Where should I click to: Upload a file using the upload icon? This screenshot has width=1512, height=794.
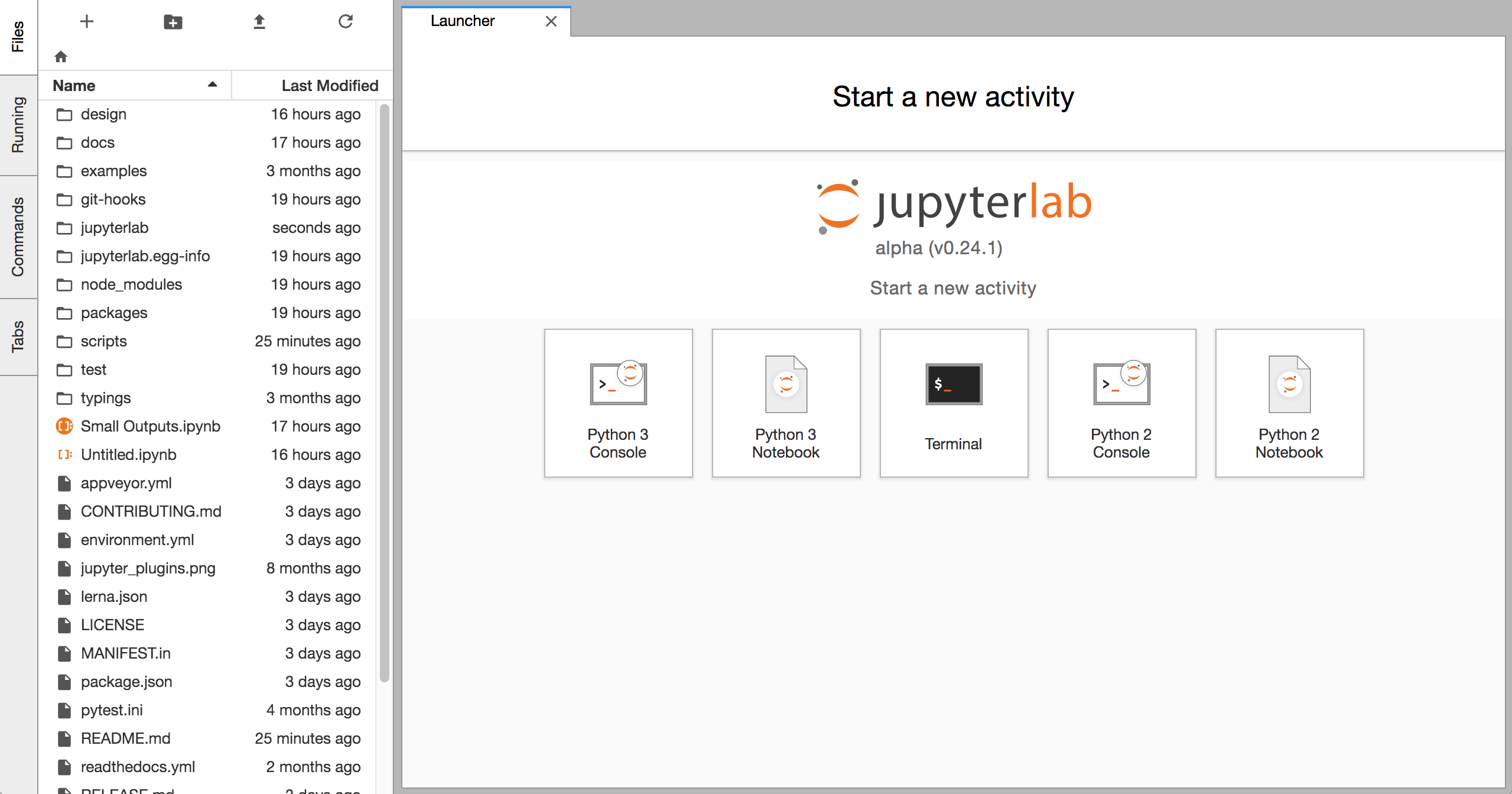click(259, 21)
